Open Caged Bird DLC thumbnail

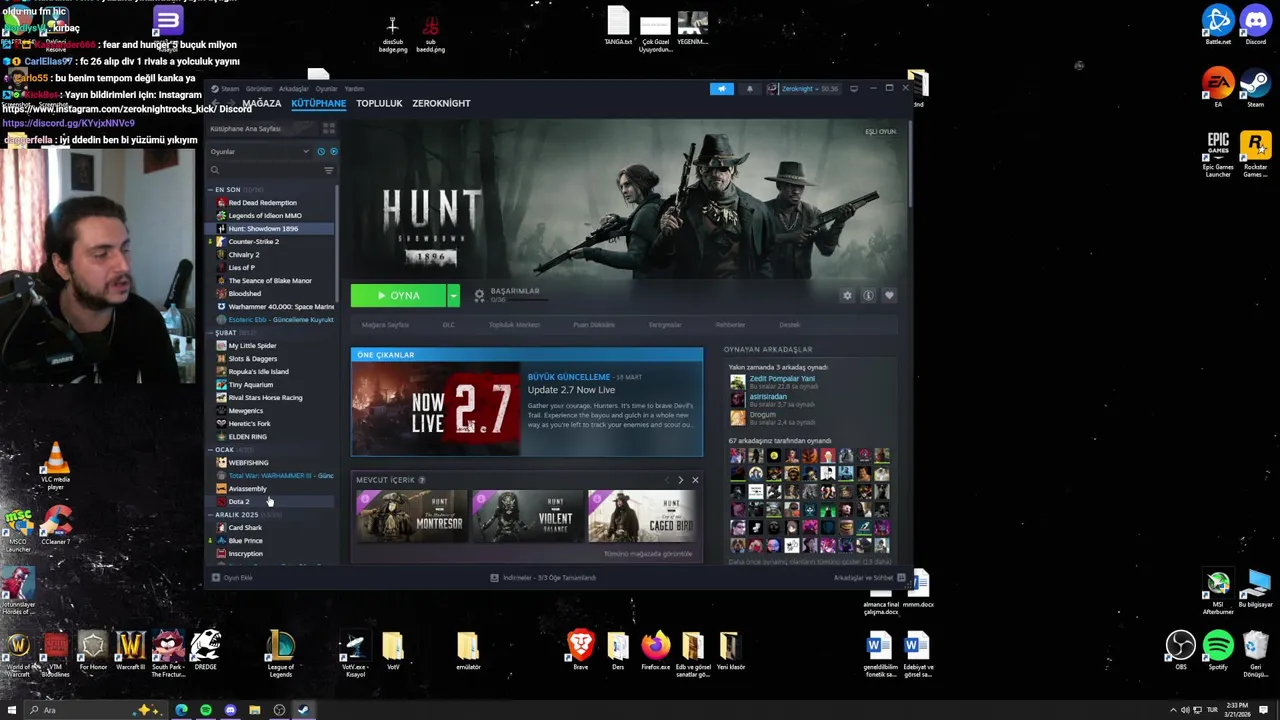coord(641,516)
